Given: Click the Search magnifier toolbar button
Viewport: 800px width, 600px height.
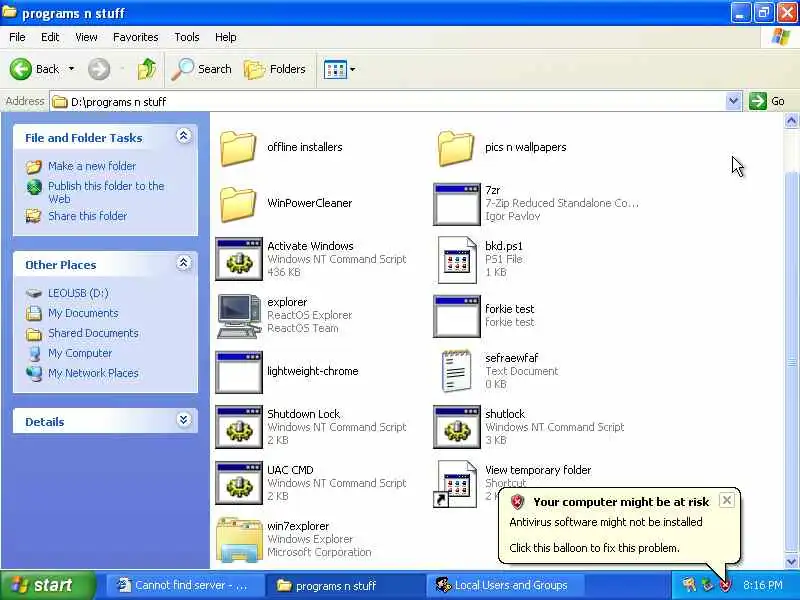Looking at the screenshot, I should pyautogui.click(x=202, y=69).
